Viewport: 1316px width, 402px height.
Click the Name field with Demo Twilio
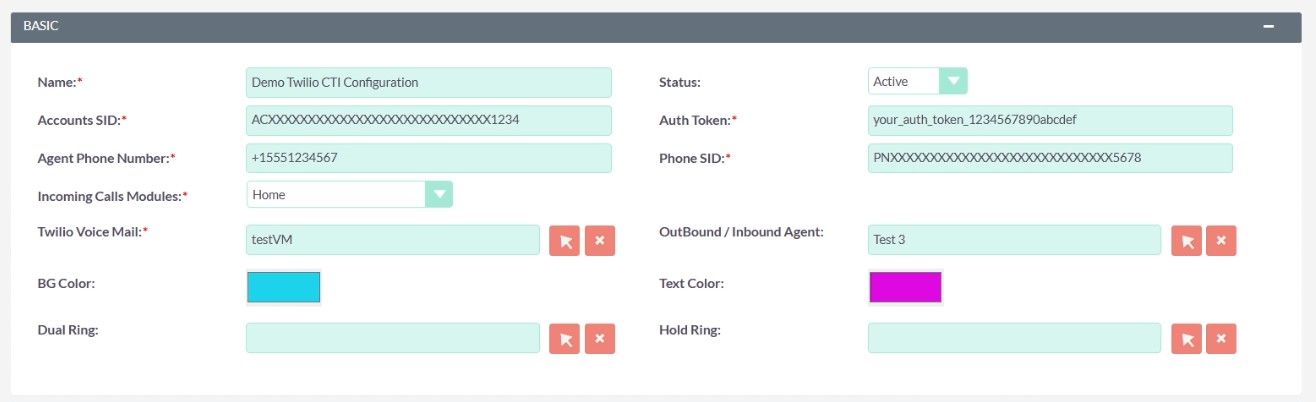point(428,82)
